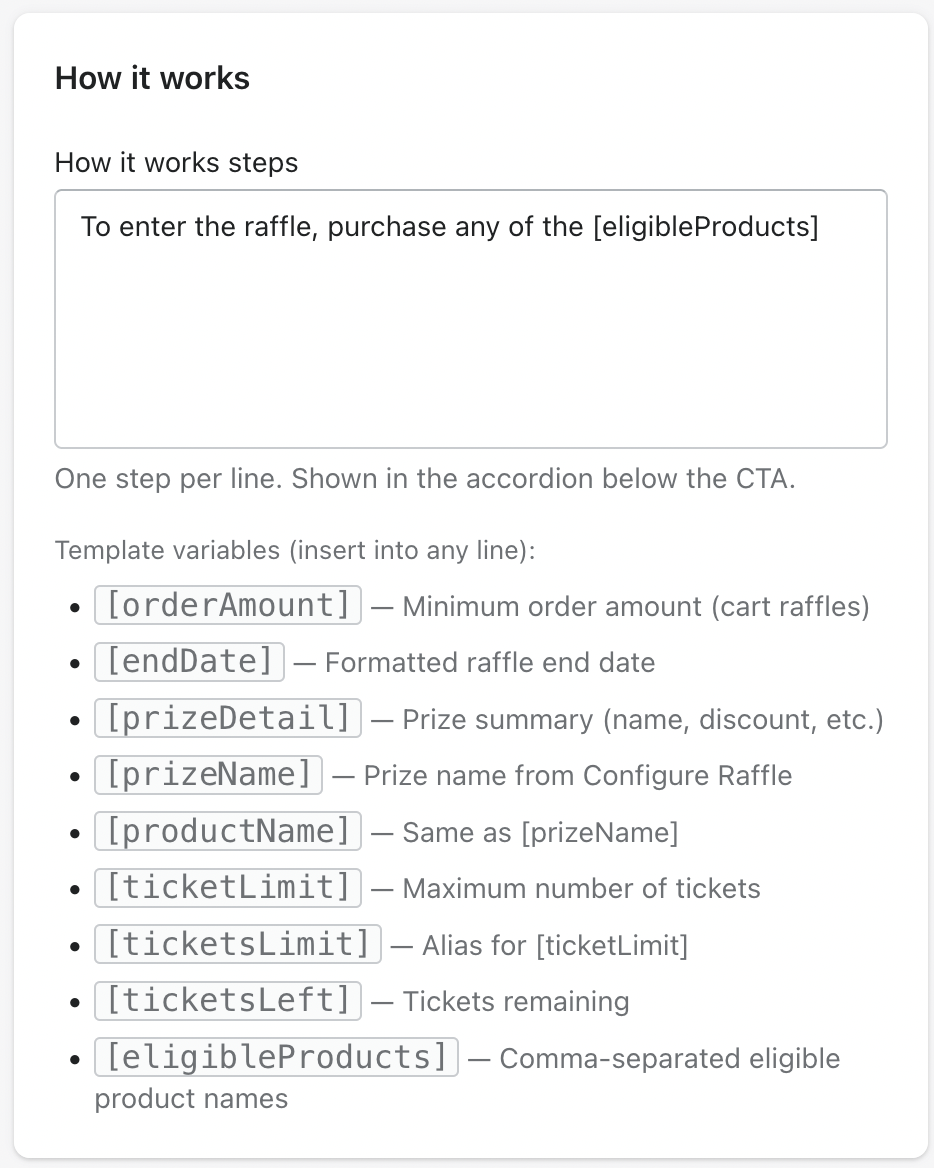Screen dimensions: 934x1168
Task: Click the 'Formatted raffle end date' description
Action: (490, 662)
